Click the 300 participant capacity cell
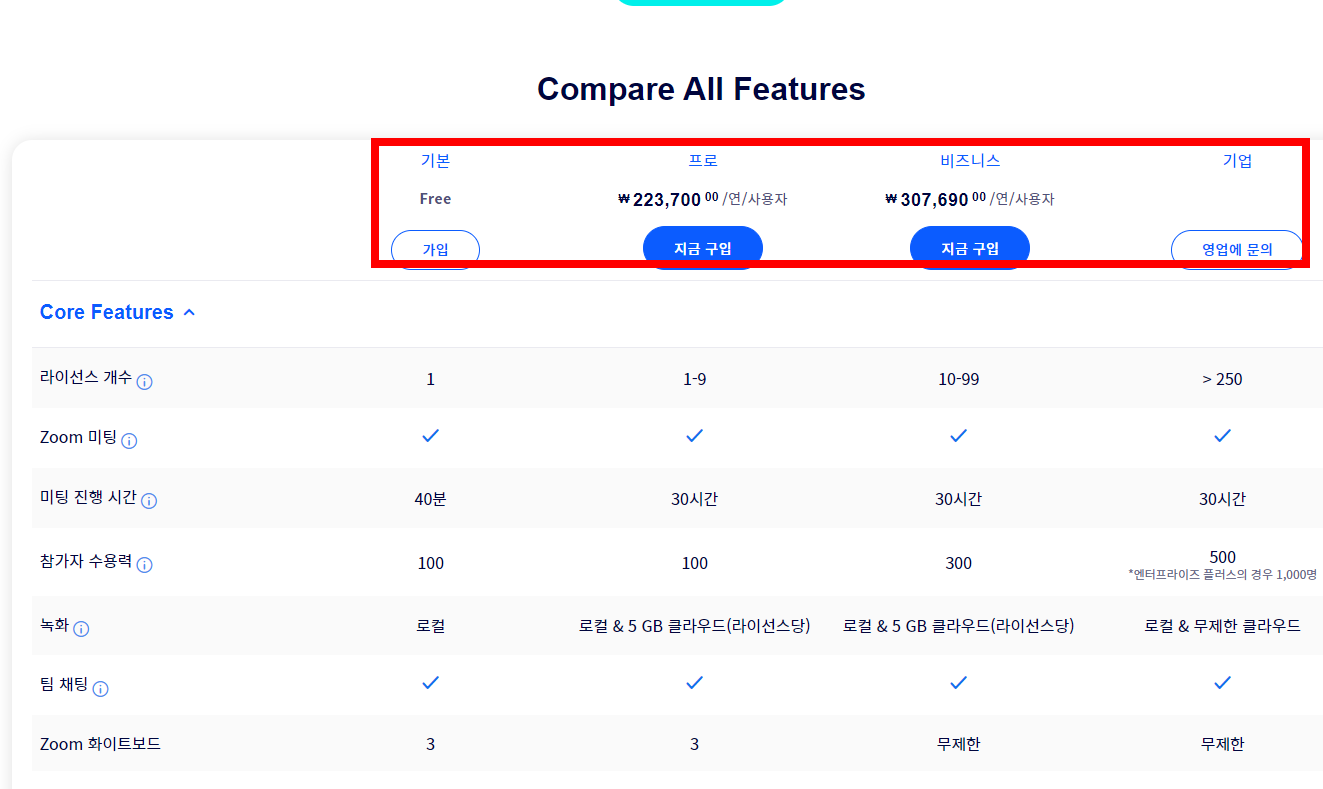 [959, 563]
